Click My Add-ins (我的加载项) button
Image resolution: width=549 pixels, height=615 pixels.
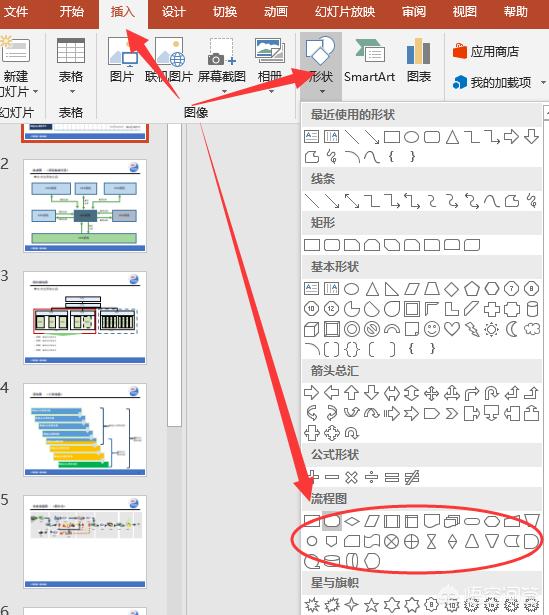493,82
